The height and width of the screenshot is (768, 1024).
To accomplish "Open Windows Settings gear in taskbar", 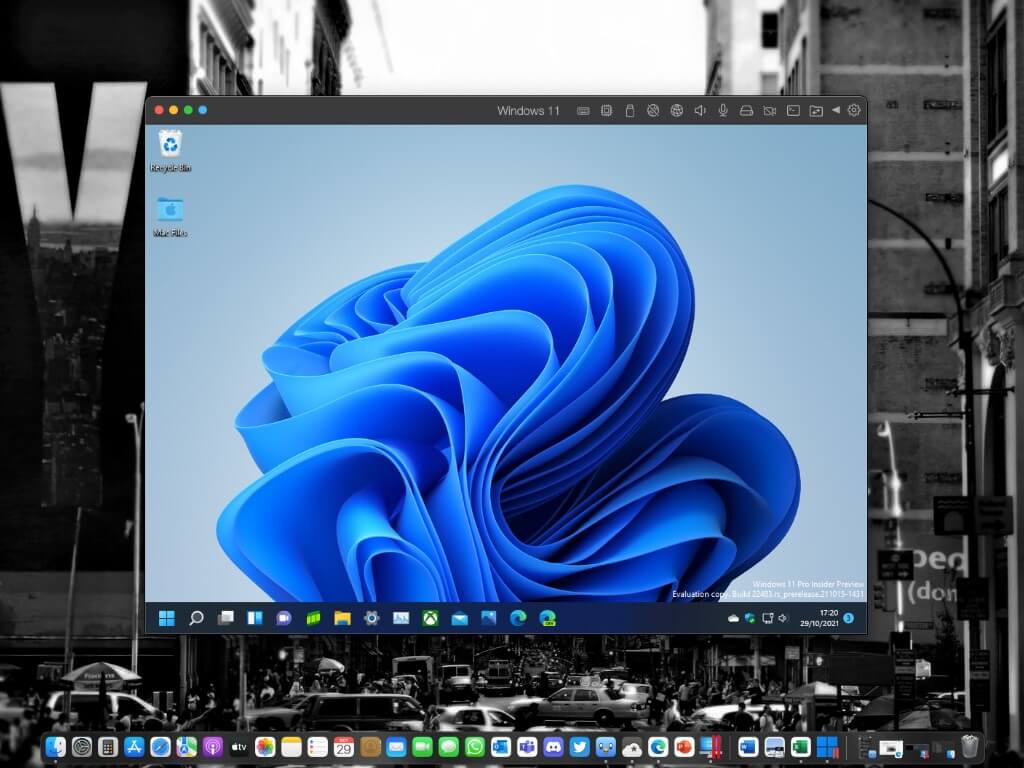I will pos(372,618).
